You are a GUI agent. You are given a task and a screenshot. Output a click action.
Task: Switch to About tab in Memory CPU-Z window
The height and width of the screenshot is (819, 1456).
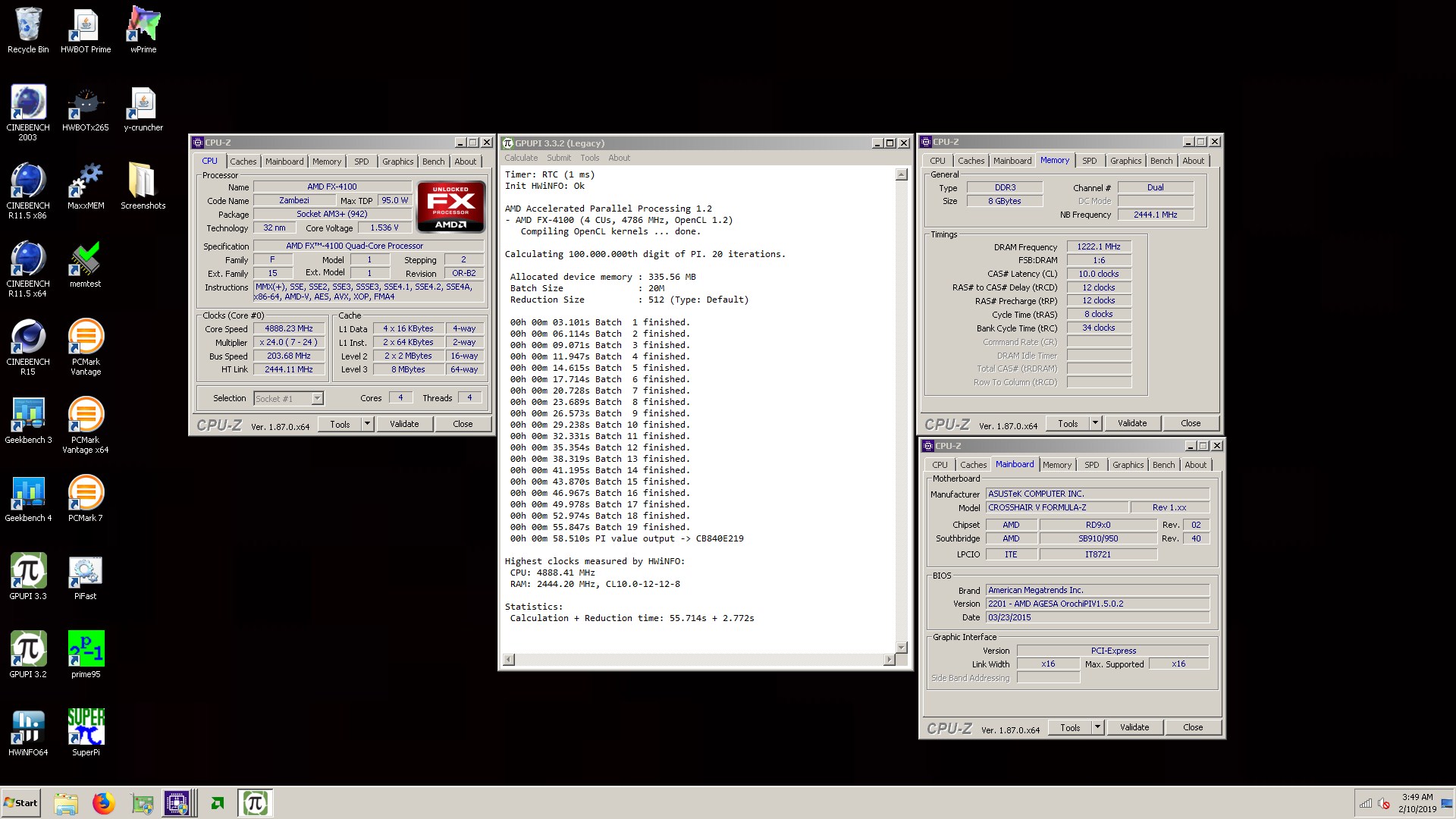(1193, 161)
